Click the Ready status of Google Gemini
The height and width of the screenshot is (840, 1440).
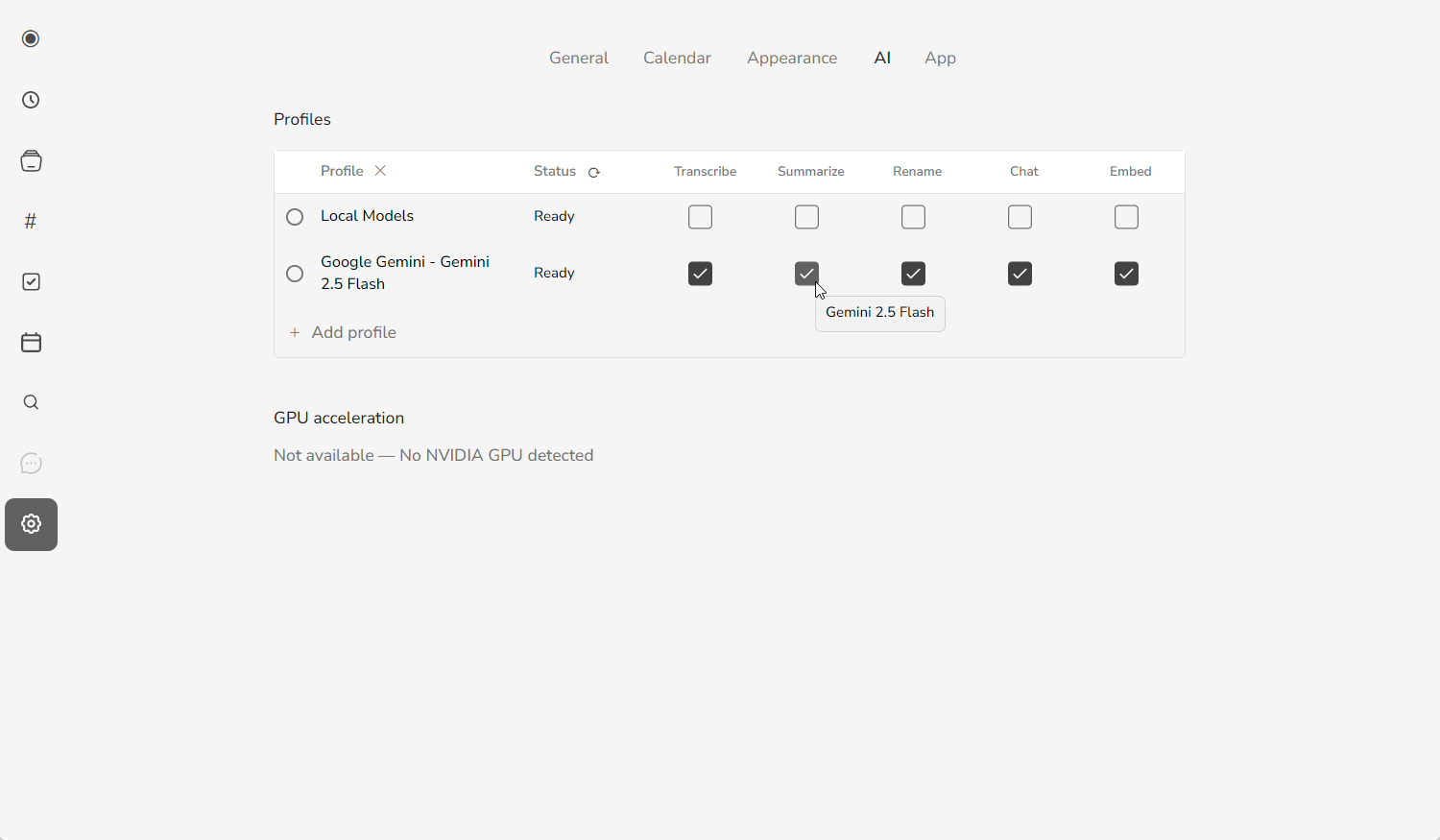554,273
